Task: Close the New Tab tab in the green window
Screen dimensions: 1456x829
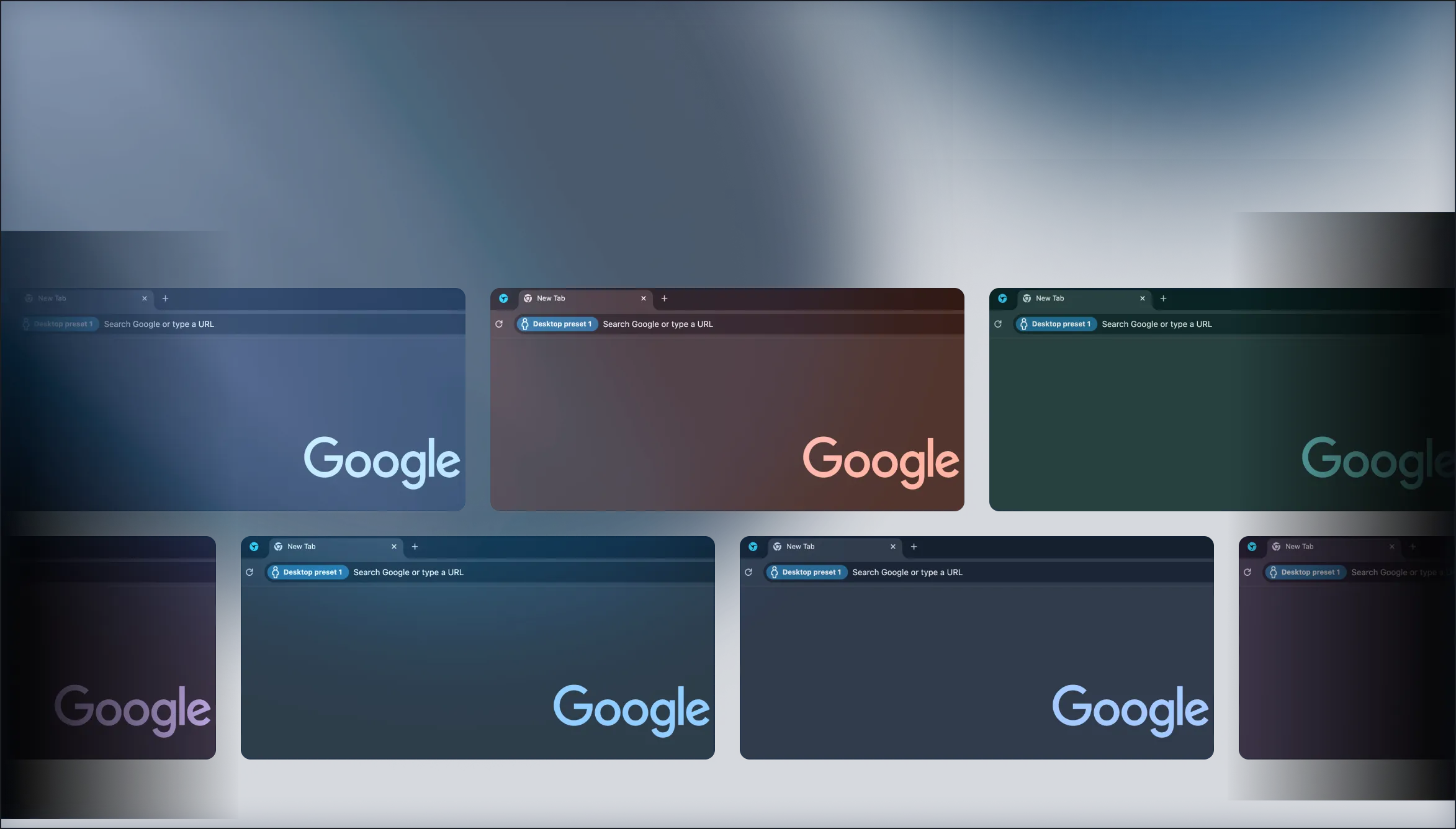Action: point(1143,298)
